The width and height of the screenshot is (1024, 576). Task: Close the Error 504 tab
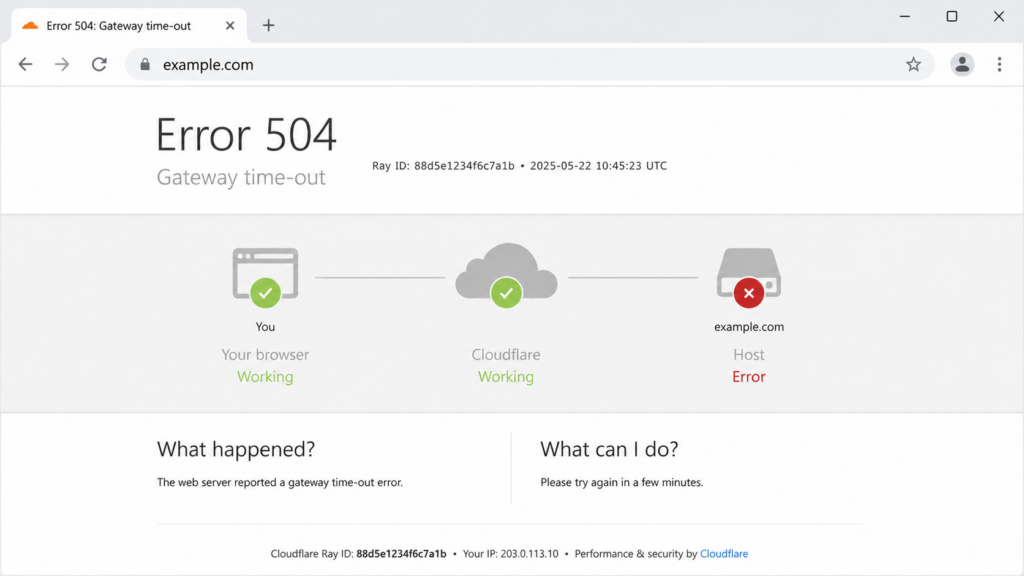[x=230, y=25]
